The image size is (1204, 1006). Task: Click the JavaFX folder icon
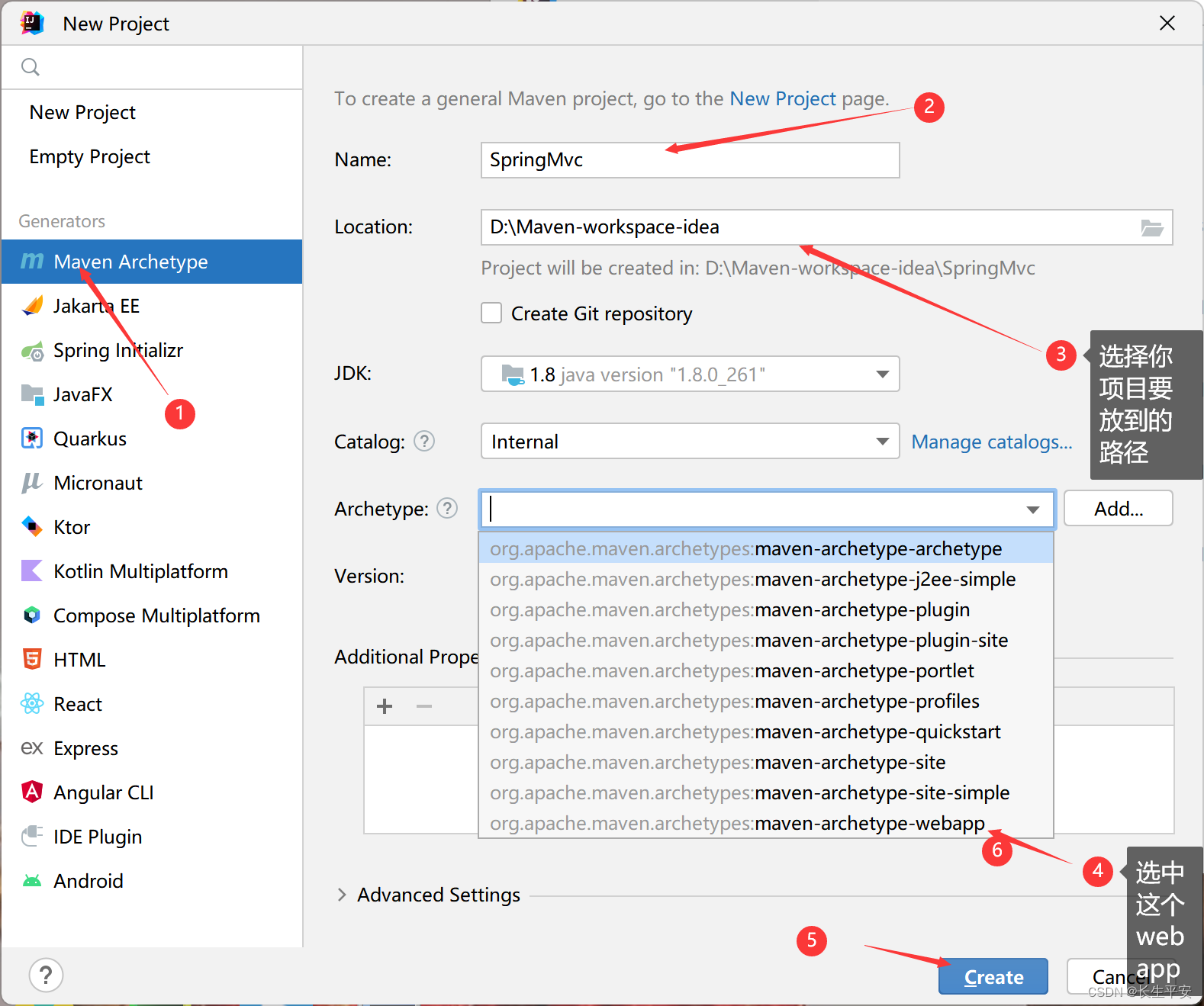[x=32, y=394]
